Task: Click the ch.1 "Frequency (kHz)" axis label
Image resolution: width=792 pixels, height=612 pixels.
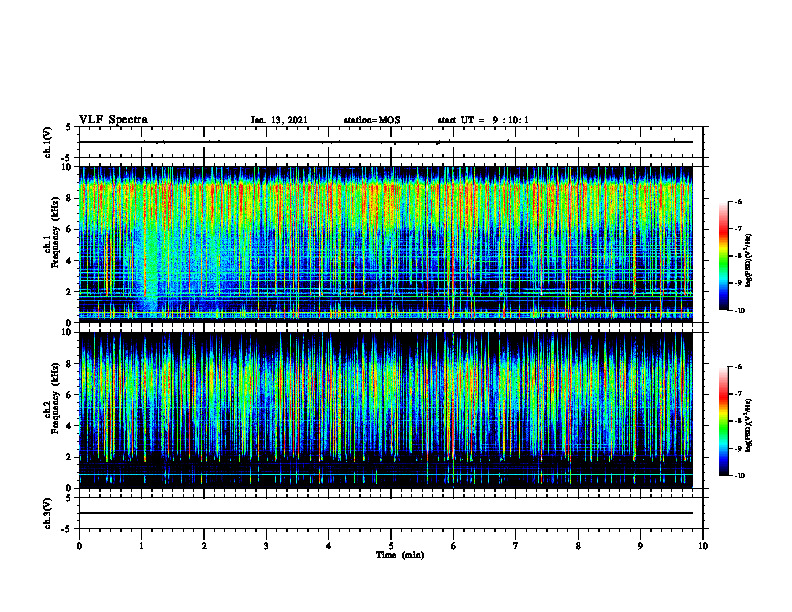Action: click(55, 232)
